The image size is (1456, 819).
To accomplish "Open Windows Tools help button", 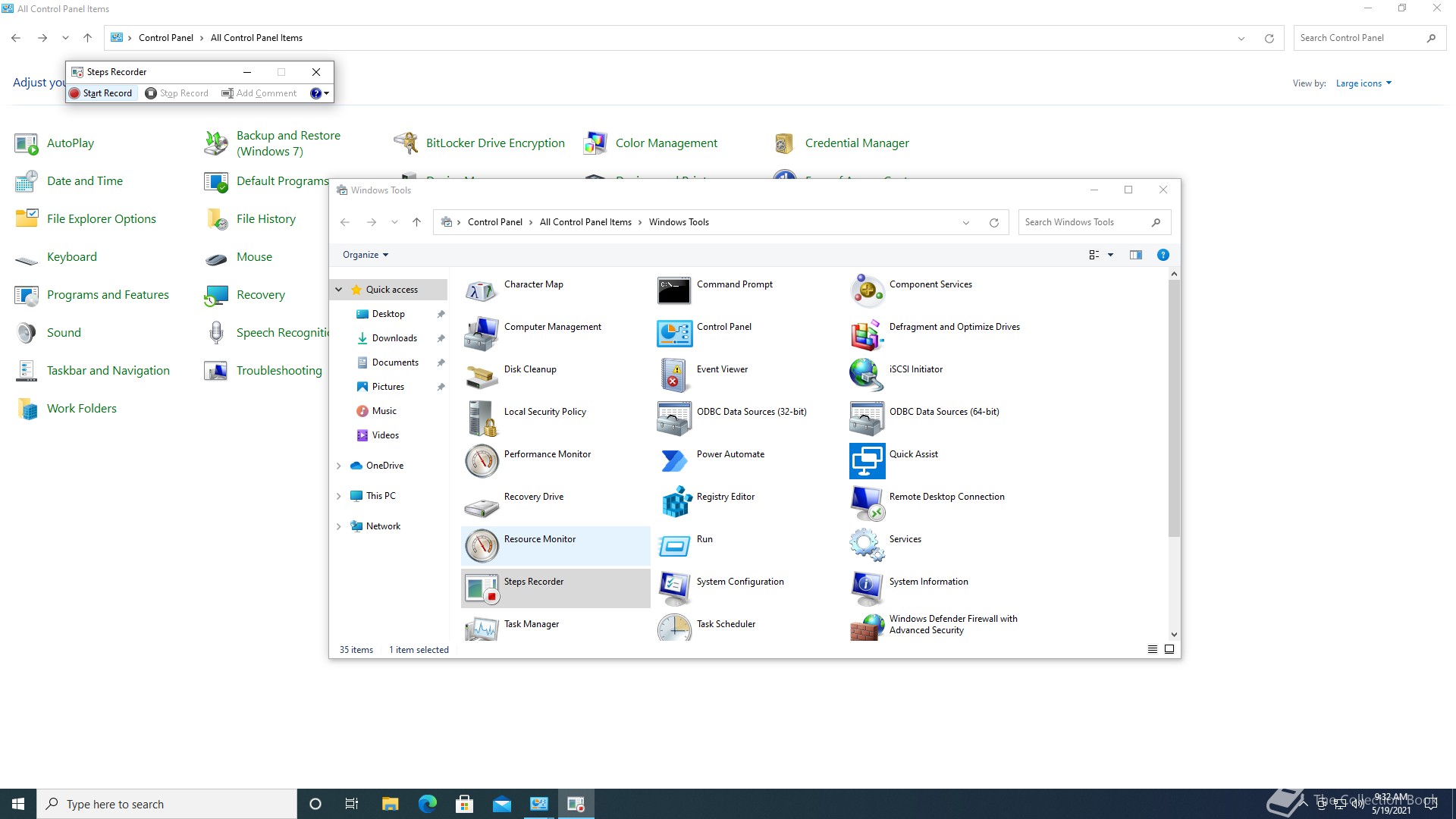I will (1163, 255).
